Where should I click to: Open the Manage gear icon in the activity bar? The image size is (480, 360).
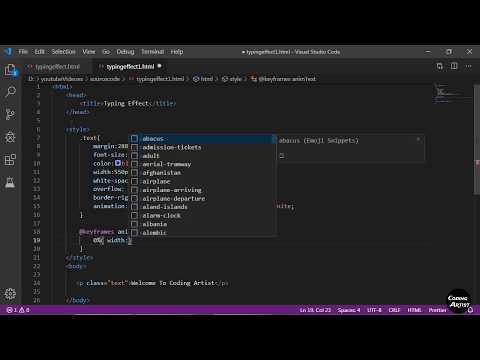tap(10, 293)
